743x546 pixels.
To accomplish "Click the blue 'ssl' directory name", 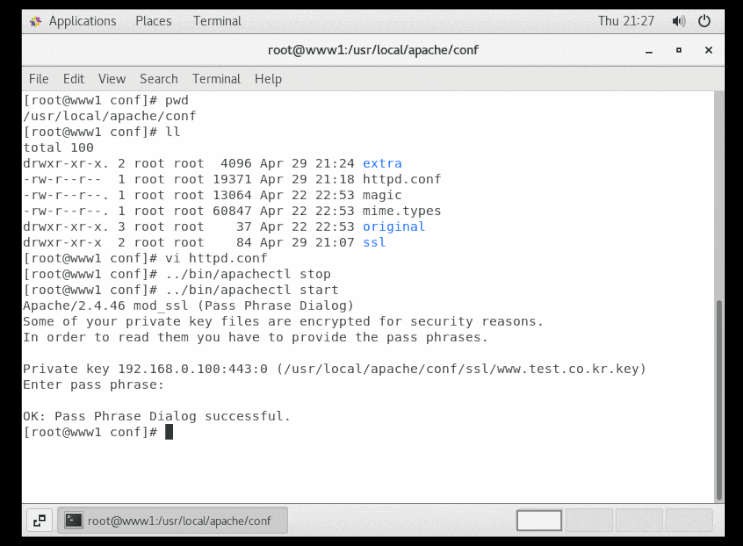I will (x=374, y=243).
